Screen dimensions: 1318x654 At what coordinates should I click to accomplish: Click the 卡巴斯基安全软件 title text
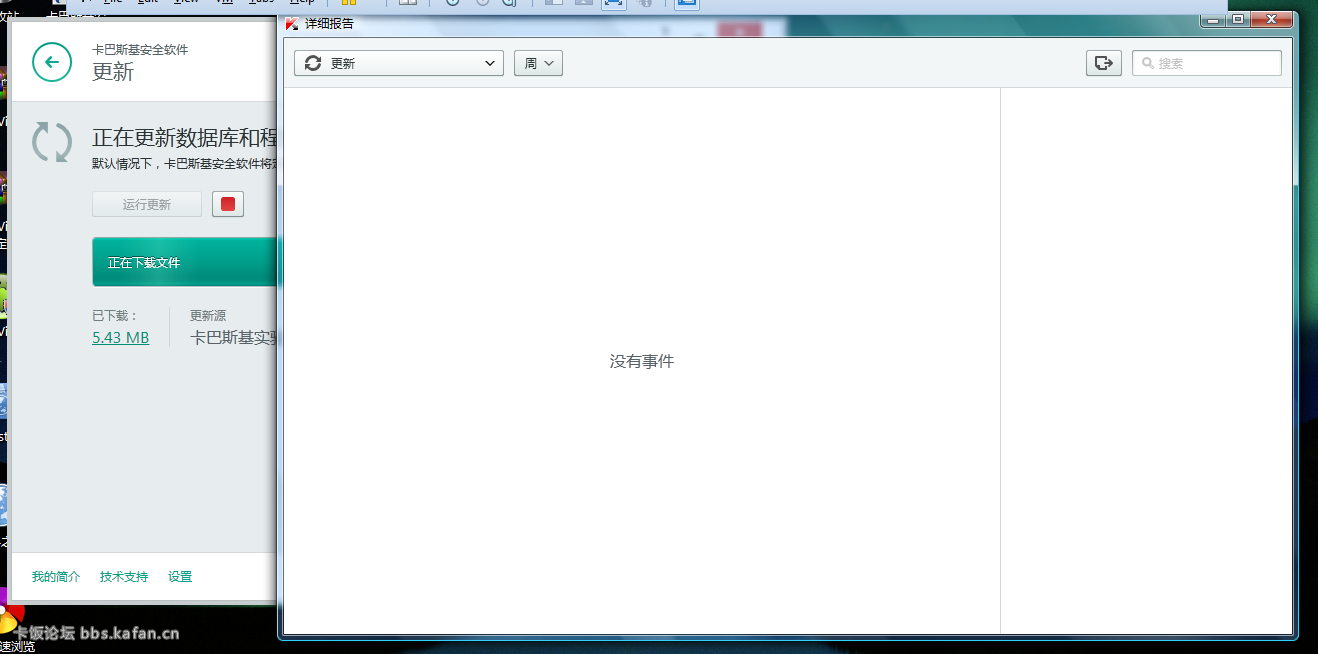(x=140, y=49)
